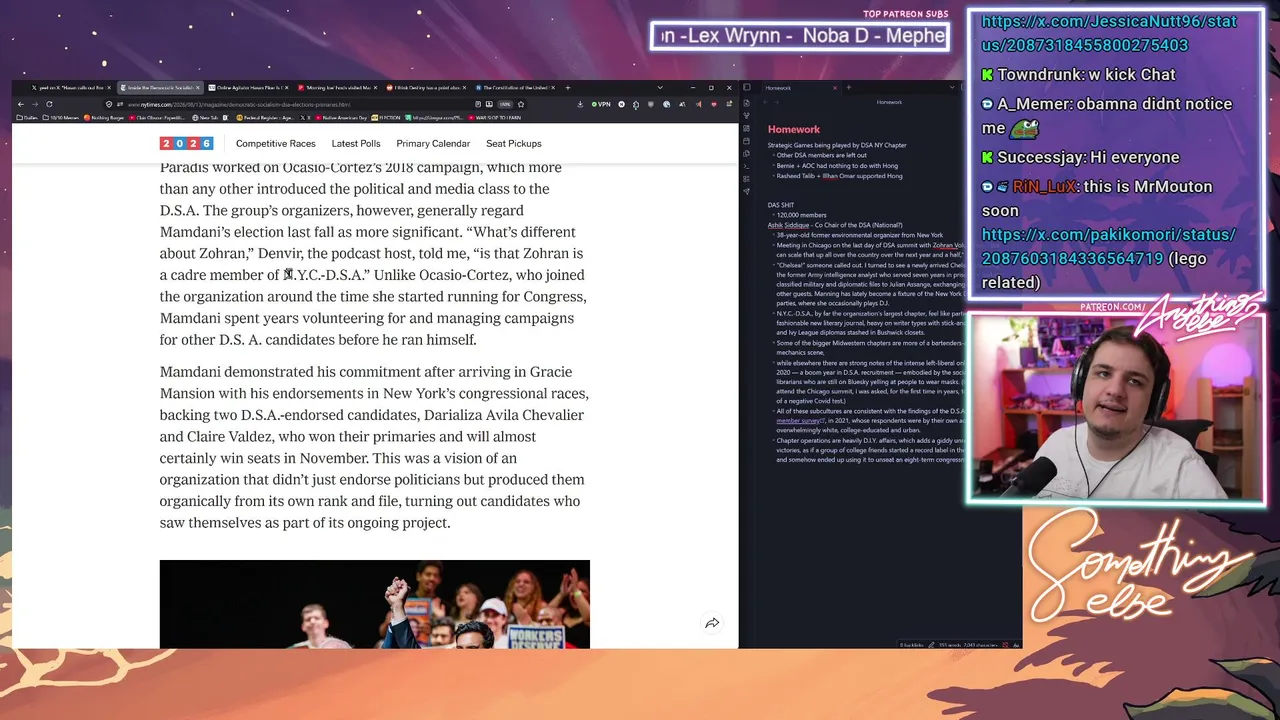This screenshot has width=1280, height=720.
Task: Click 'Bernie + AOC had nothing to do' bullet
Action: [837, 166]
